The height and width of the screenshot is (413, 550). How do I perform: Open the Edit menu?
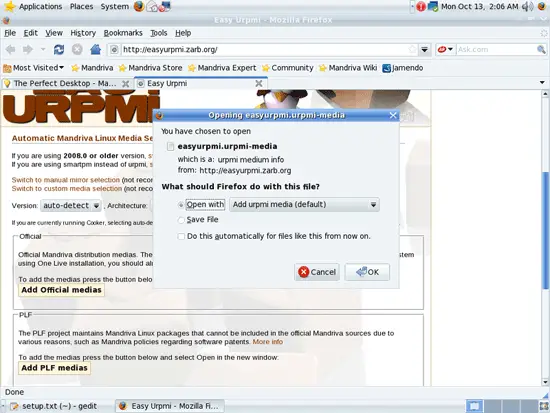[x=31, y=33]
